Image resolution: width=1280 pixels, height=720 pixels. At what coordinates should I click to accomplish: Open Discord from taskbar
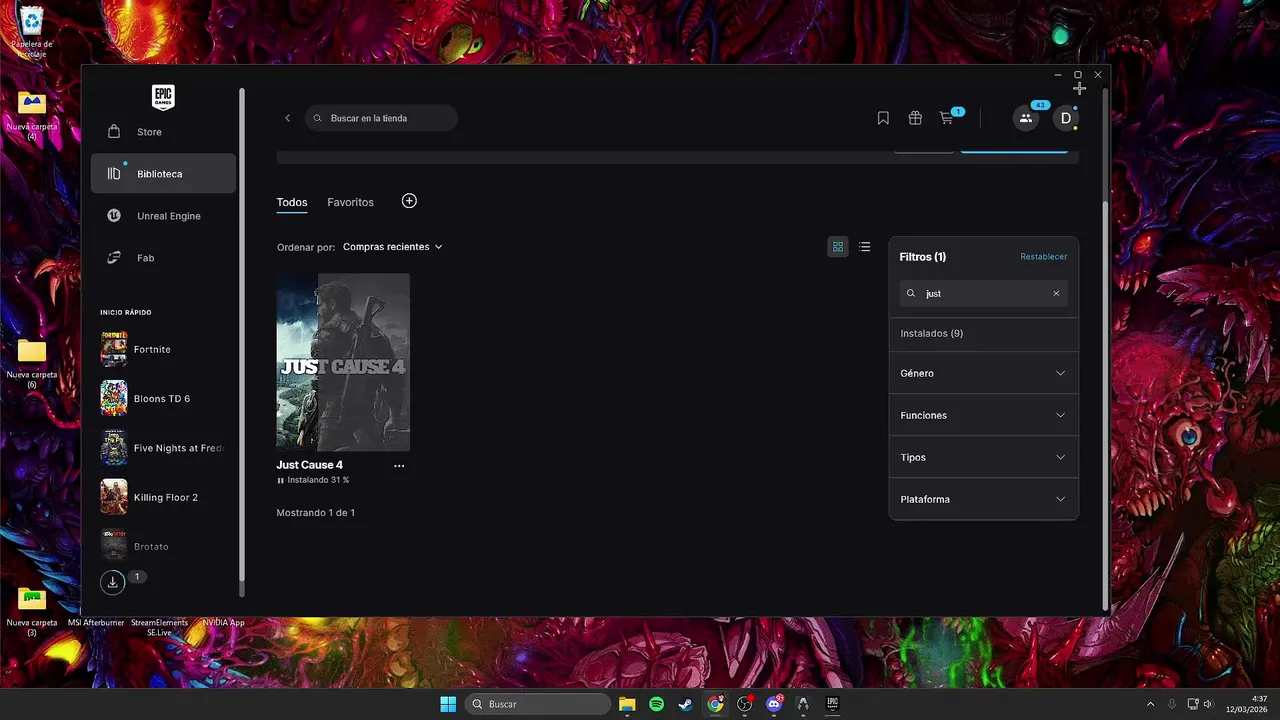[x=774, y=704]
